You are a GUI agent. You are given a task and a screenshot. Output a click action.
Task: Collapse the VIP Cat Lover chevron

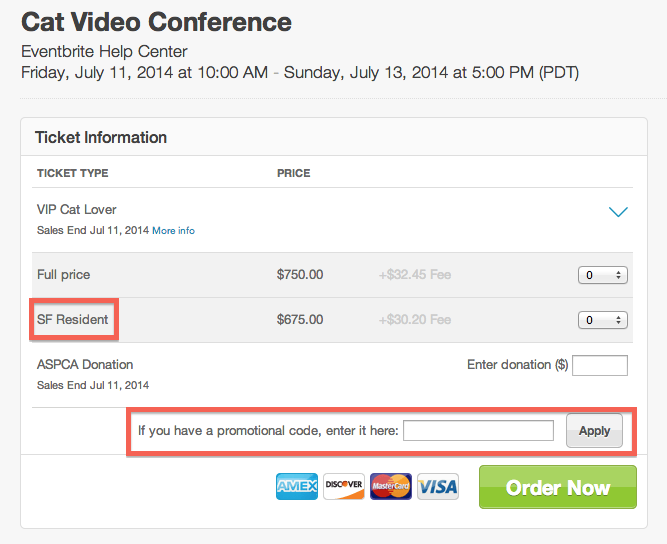(x=618, y=211)
